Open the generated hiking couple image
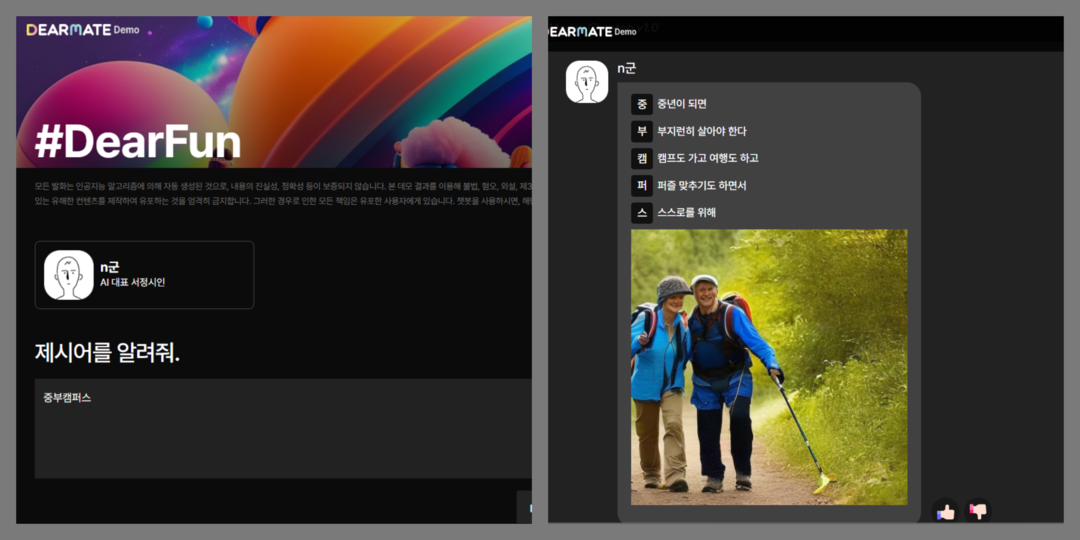 tap(769, 367)
